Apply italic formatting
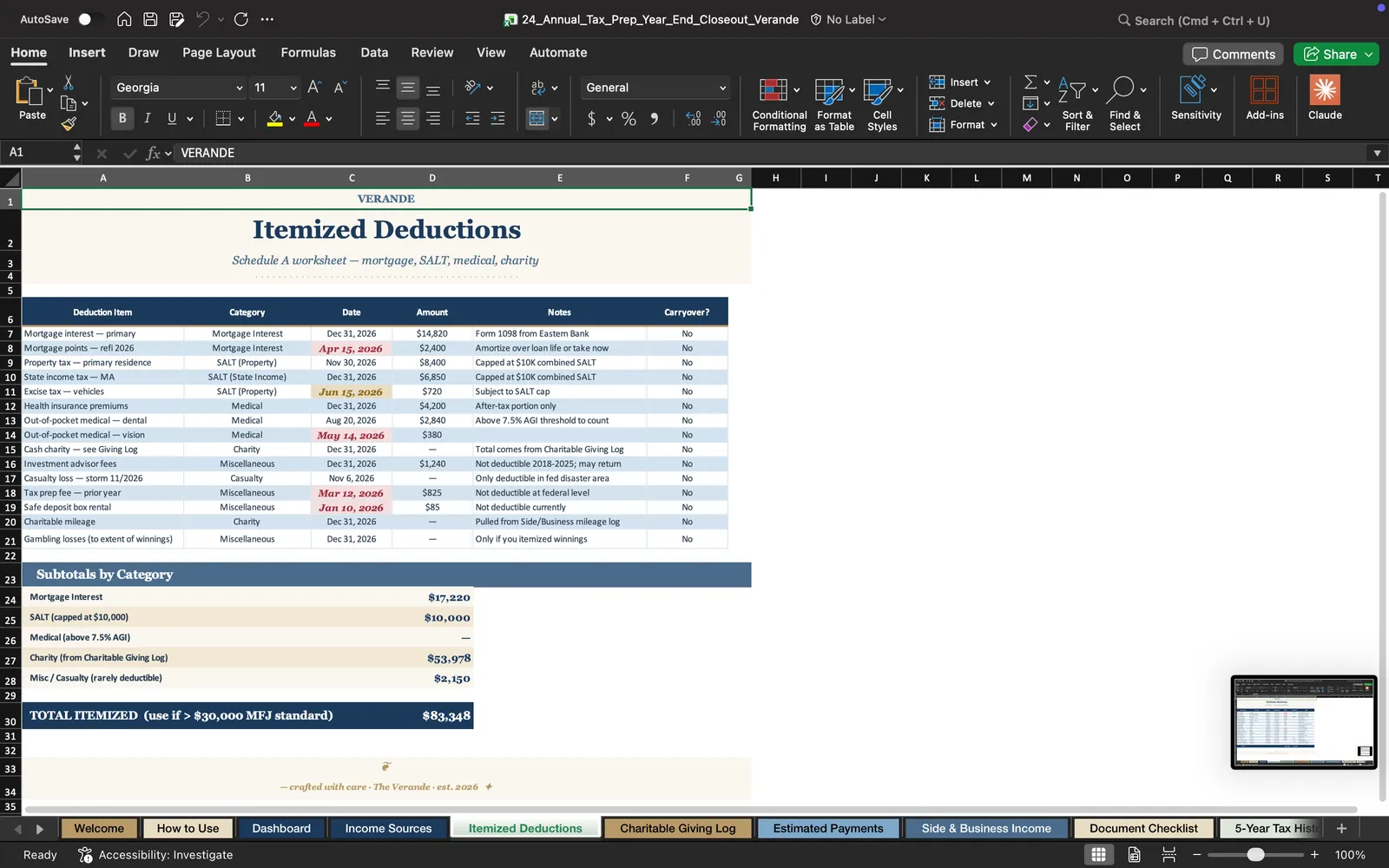Viewport: 1389px width, 868px height. [x=147, y=118]
